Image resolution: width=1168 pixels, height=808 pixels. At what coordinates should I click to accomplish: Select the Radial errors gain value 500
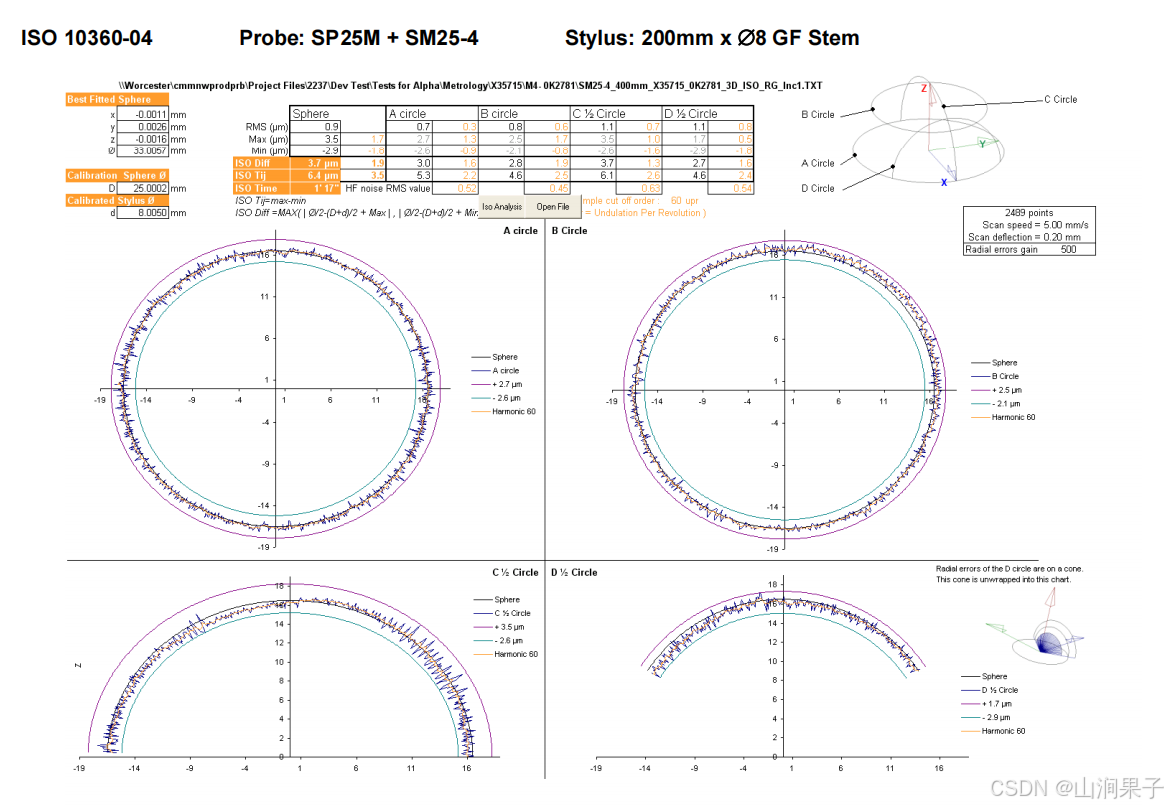pos(1068,249)
